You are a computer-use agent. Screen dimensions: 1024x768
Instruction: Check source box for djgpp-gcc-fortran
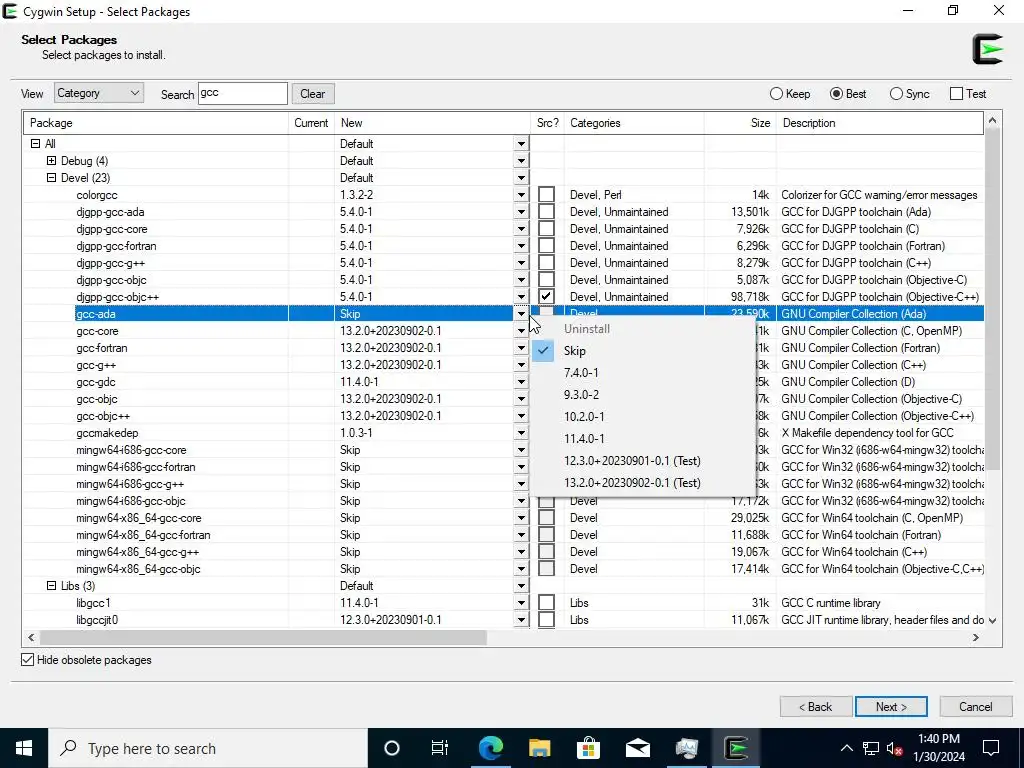tap(547, 246)
